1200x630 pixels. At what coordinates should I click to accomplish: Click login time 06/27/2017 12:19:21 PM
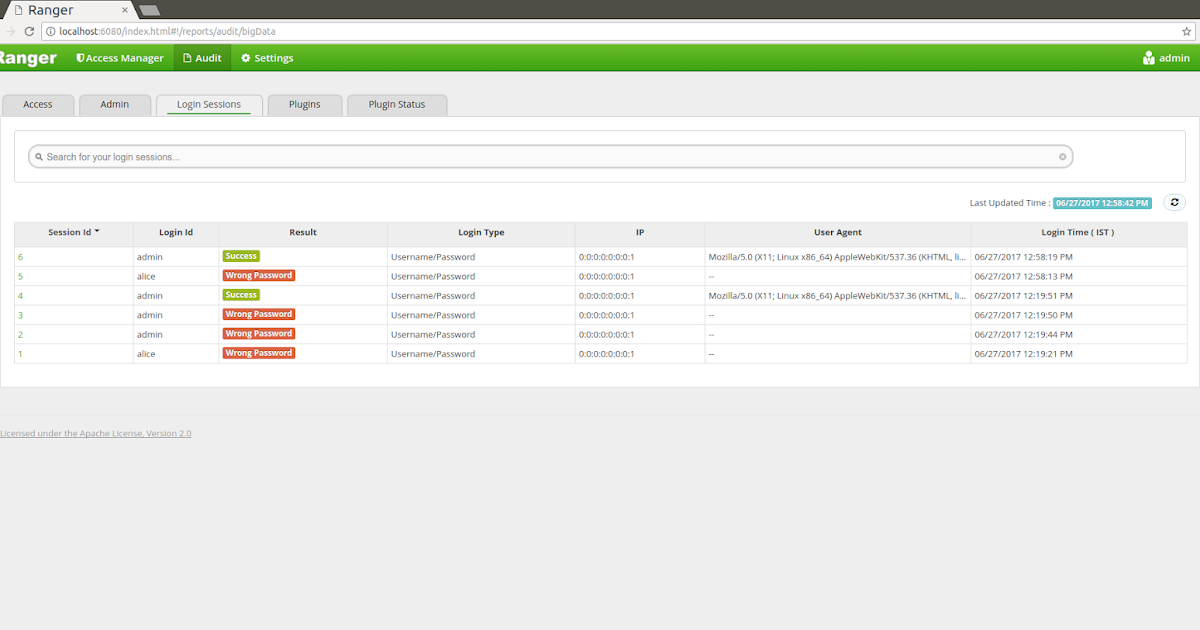1023,354
